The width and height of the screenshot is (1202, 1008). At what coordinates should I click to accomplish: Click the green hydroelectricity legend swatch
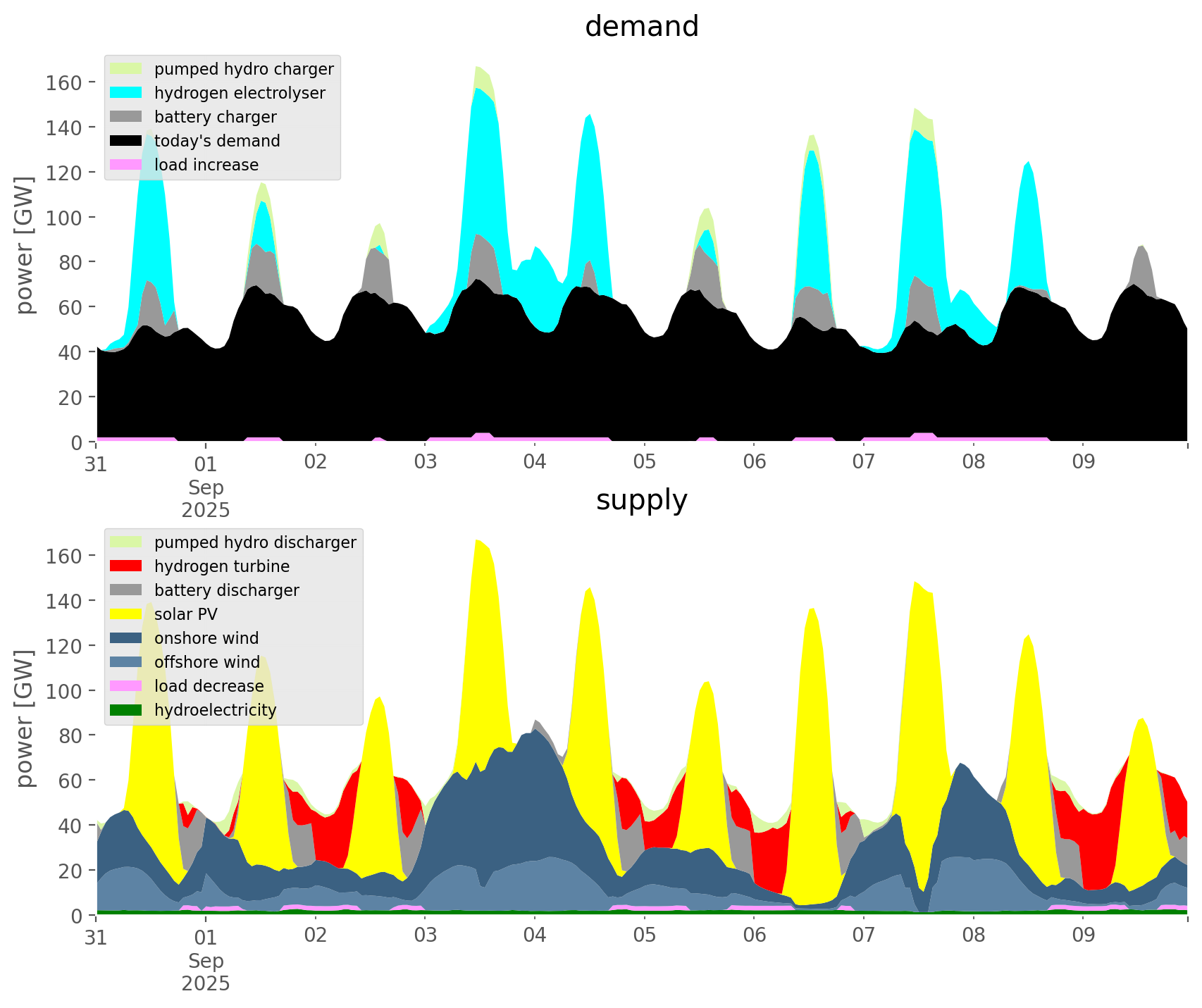(127, 710)
